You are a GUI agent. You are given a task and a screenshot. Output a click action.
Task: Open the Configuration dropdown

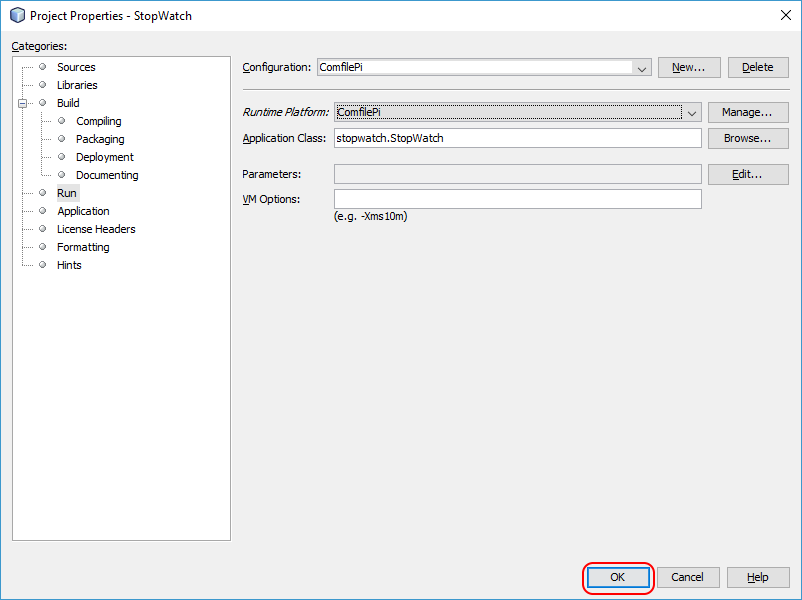point(642,68)
